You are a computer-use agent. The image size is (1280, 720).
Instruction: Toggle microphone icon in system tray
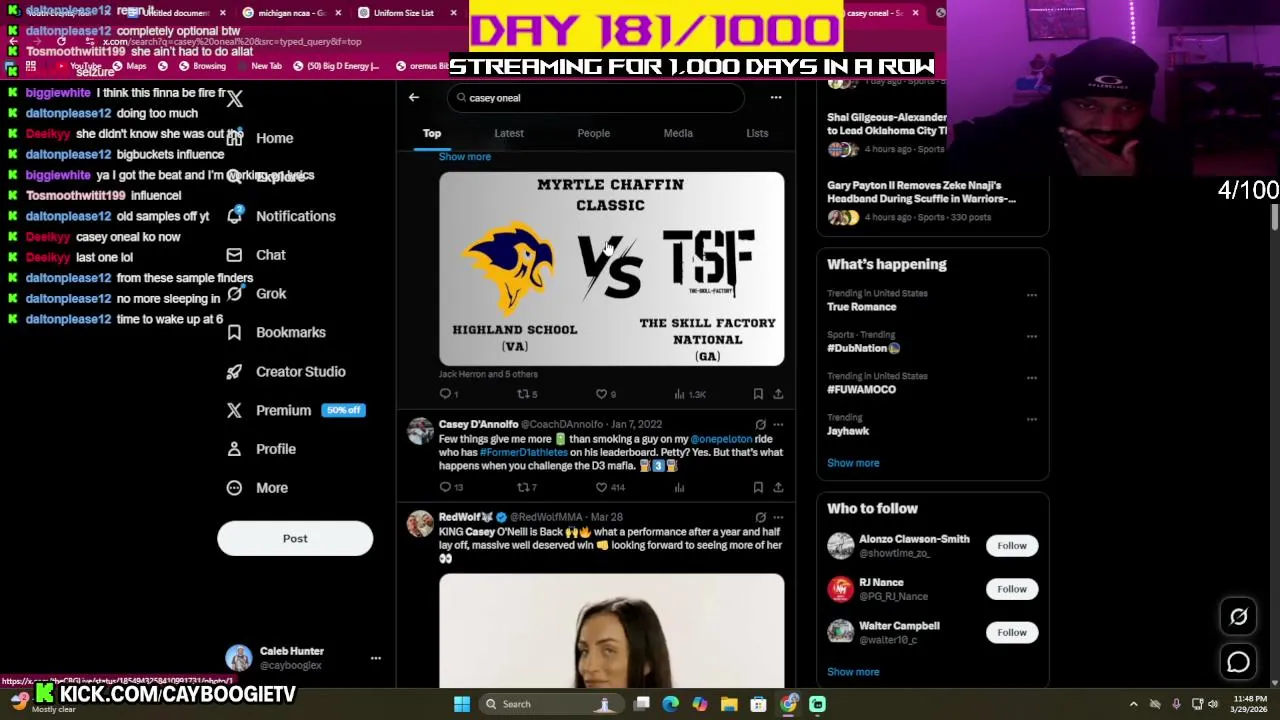click(1176, 704)
